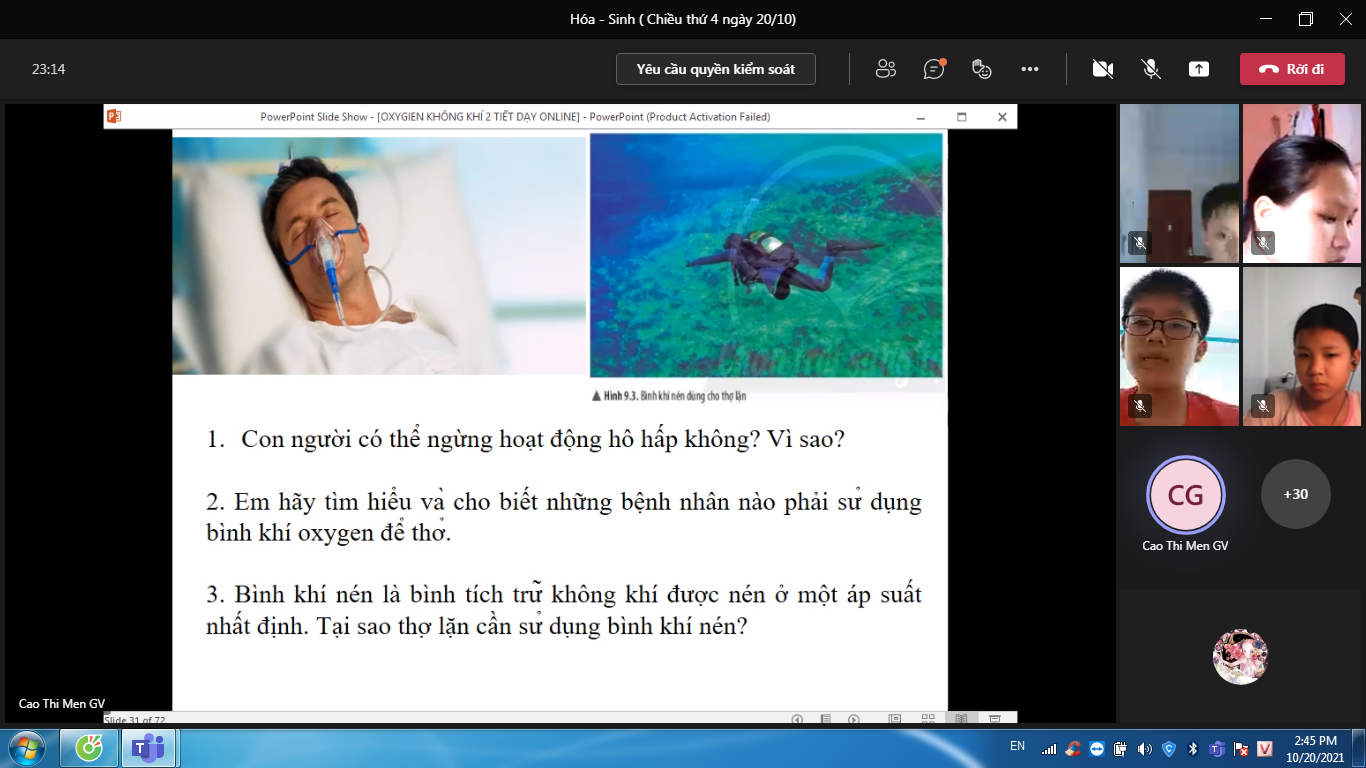The height and width of the screenshot is (768, 1366).
Task: Click the red V tray icon
Action: coord(1265,749)
